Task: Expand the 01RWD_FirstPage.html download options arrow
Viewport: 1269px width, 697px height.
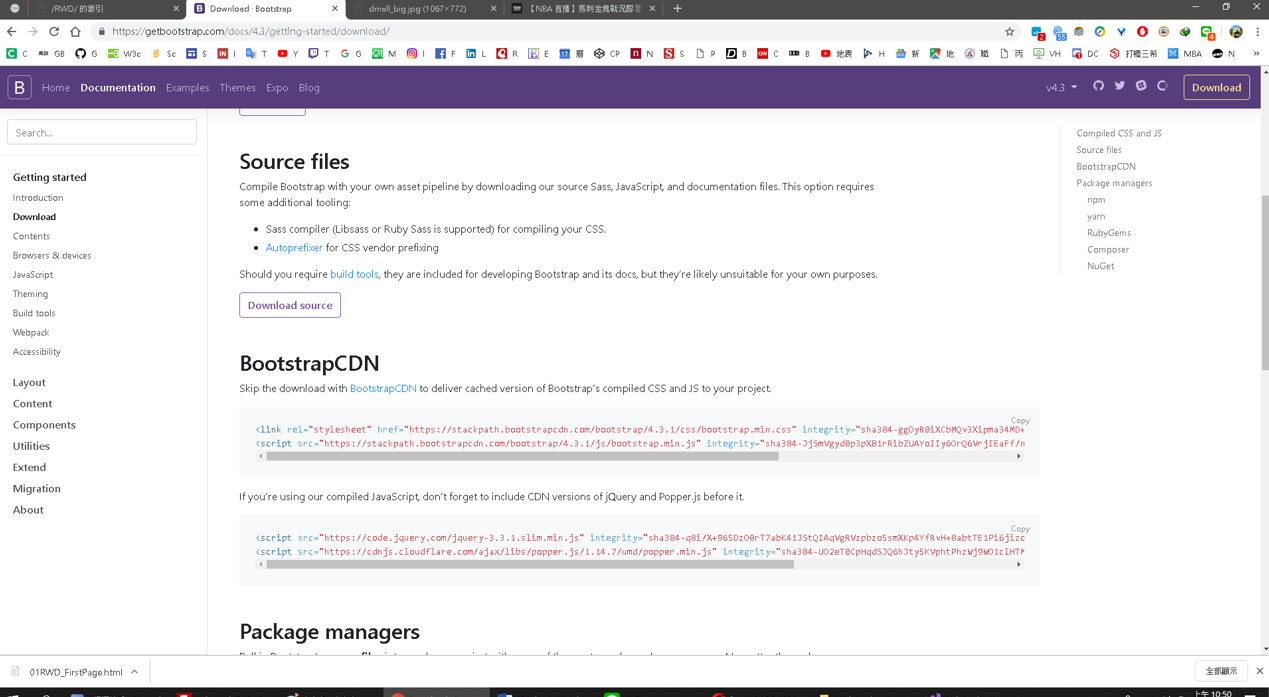Action: [x=134, y=672]
